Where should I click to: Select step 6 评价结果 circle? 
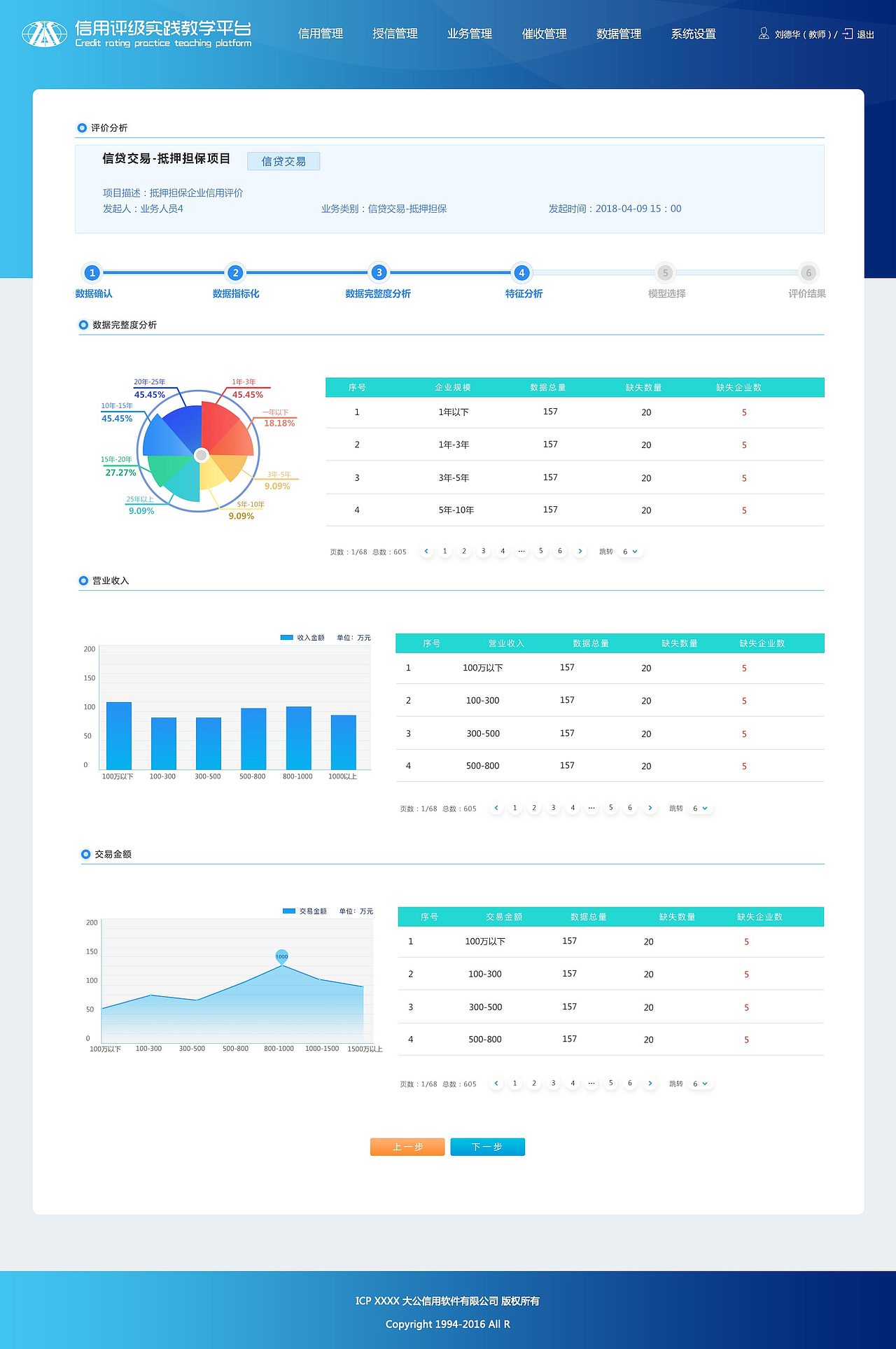(808, 272)
